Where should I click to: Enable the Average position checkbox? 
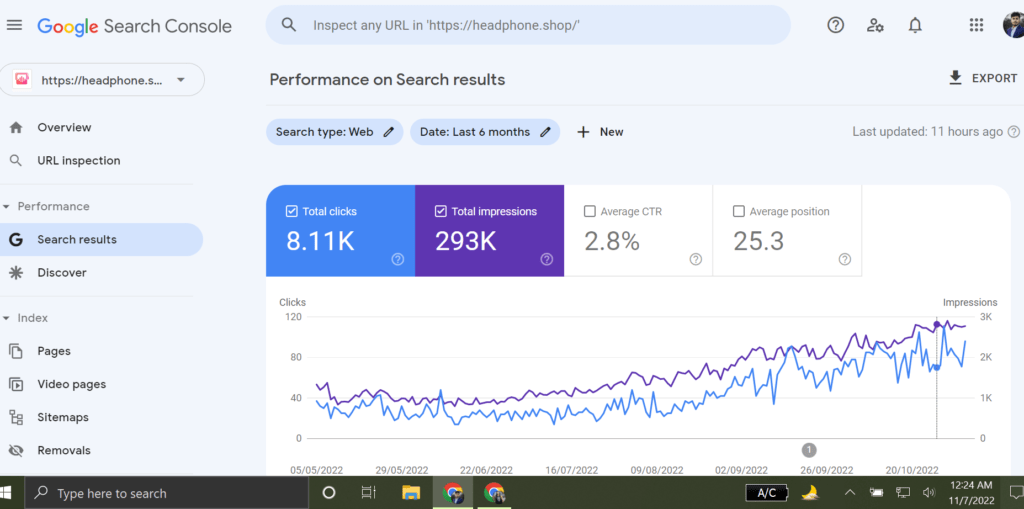(739, 212)
